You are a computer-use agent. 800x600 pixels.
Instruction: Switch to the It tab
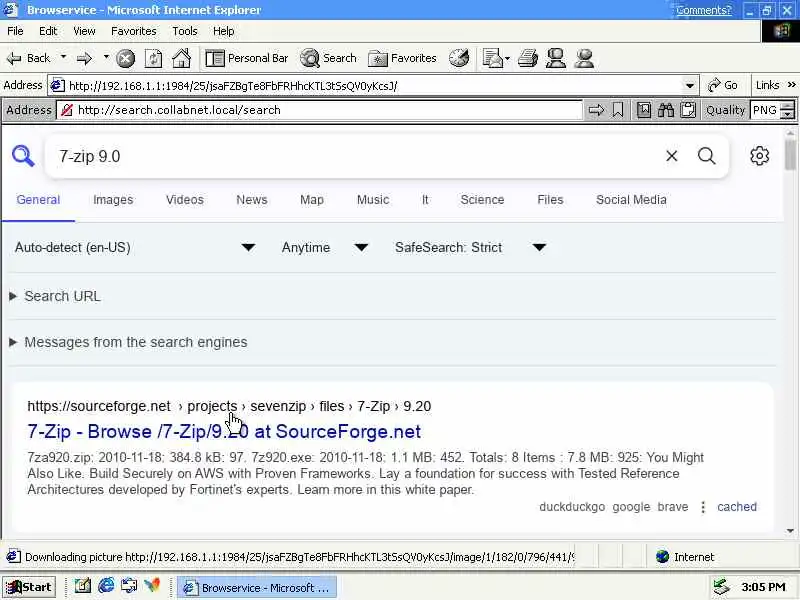click(x=425, y=199)
